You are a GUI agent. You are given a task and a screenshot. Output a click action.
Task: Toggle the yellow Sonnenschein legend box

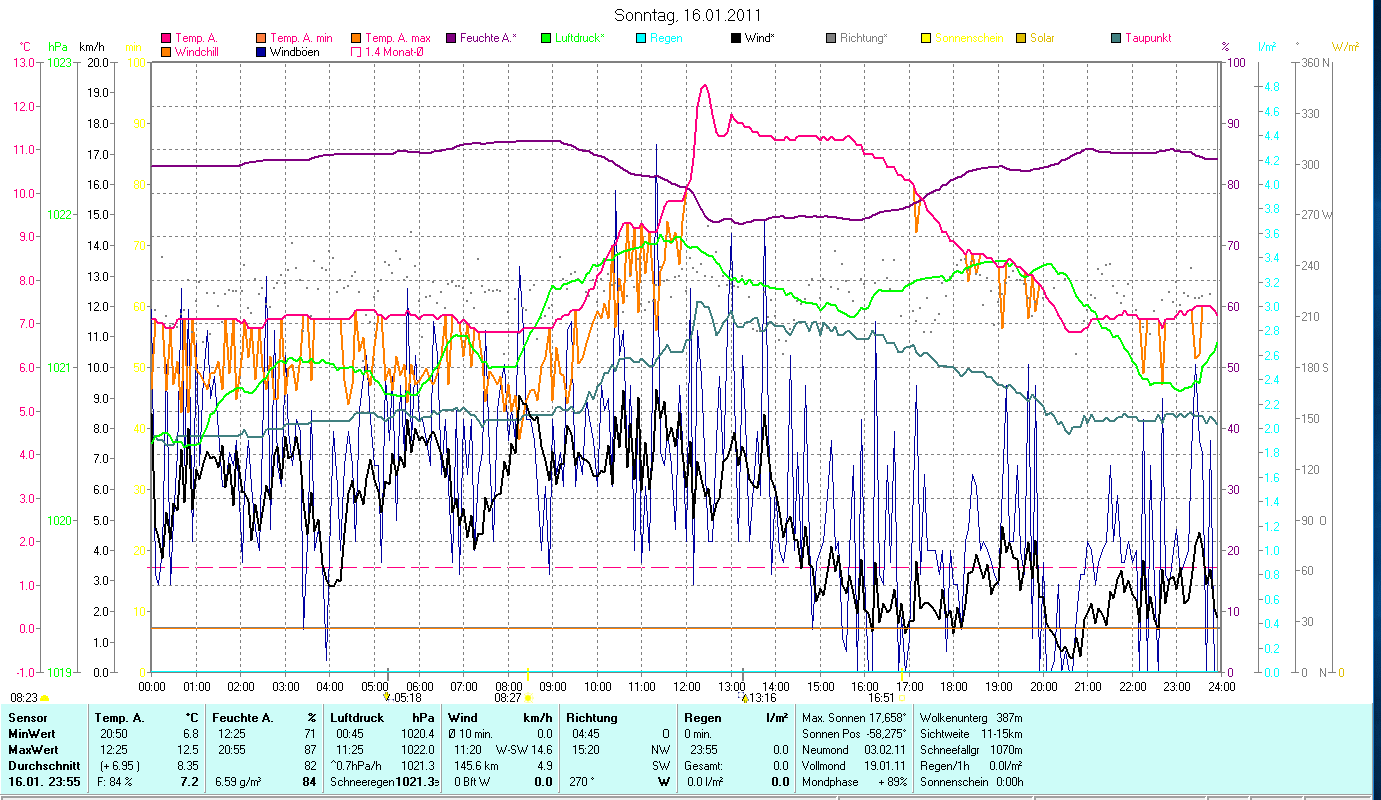pyautogui.click(x=926, y=38)
